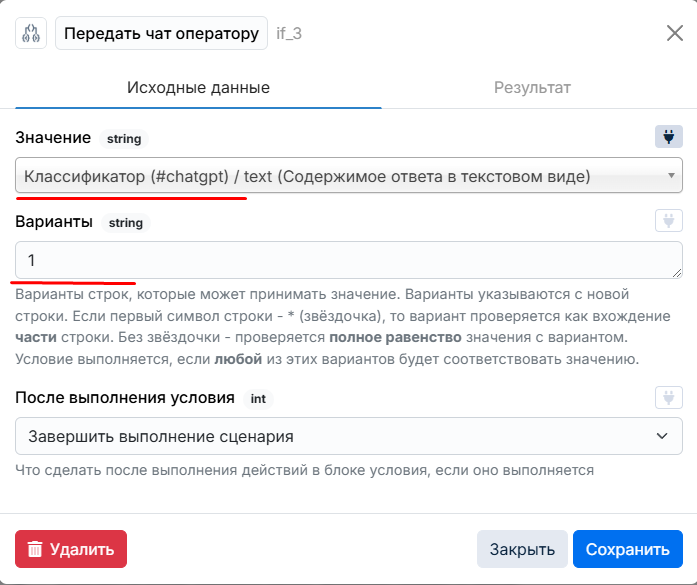Click the Сохранить button
The width and height of the screenshot is (697, 585).
628,549
